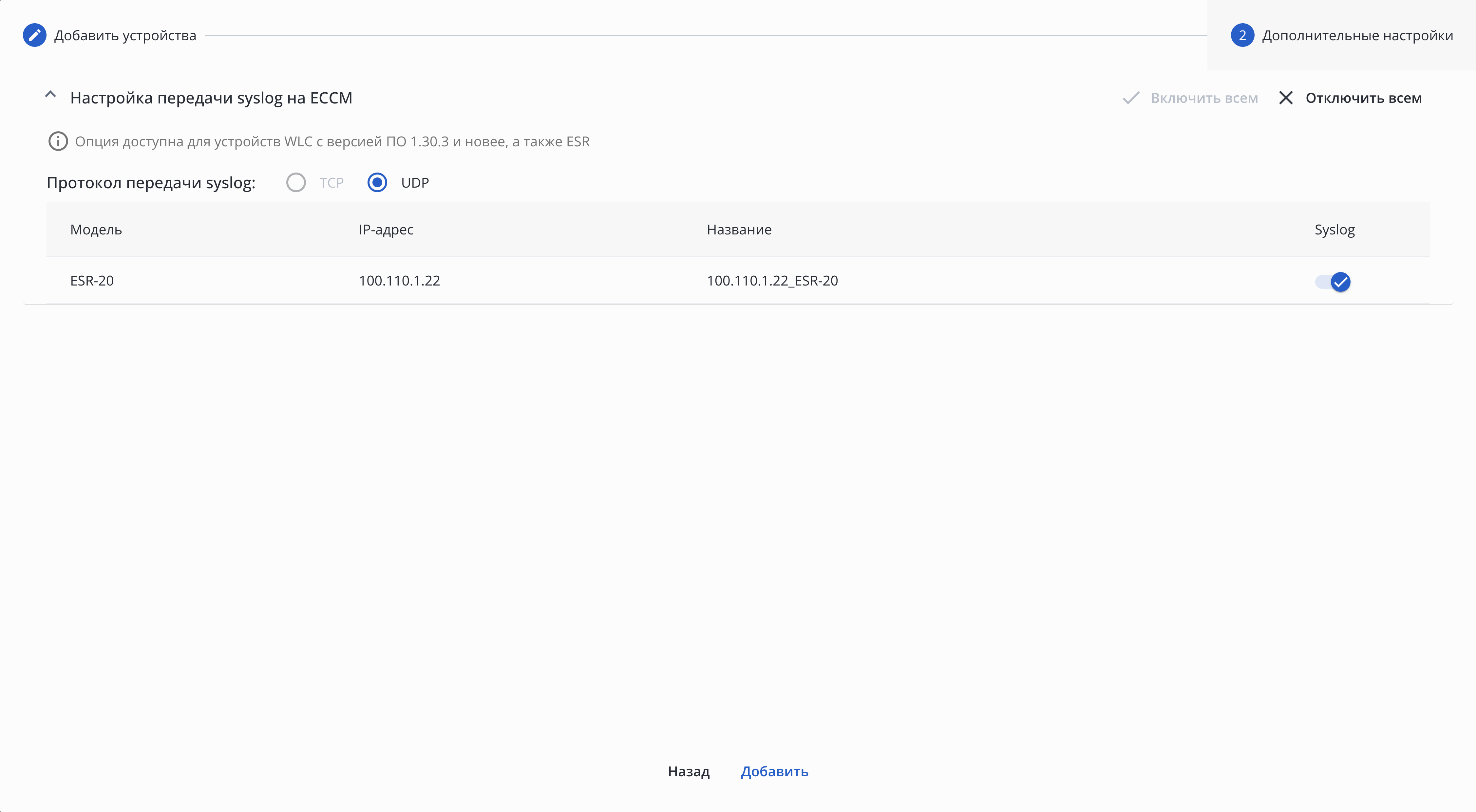
Task: Select the UDP protocol radio button
Action: (x=377, y=183)
